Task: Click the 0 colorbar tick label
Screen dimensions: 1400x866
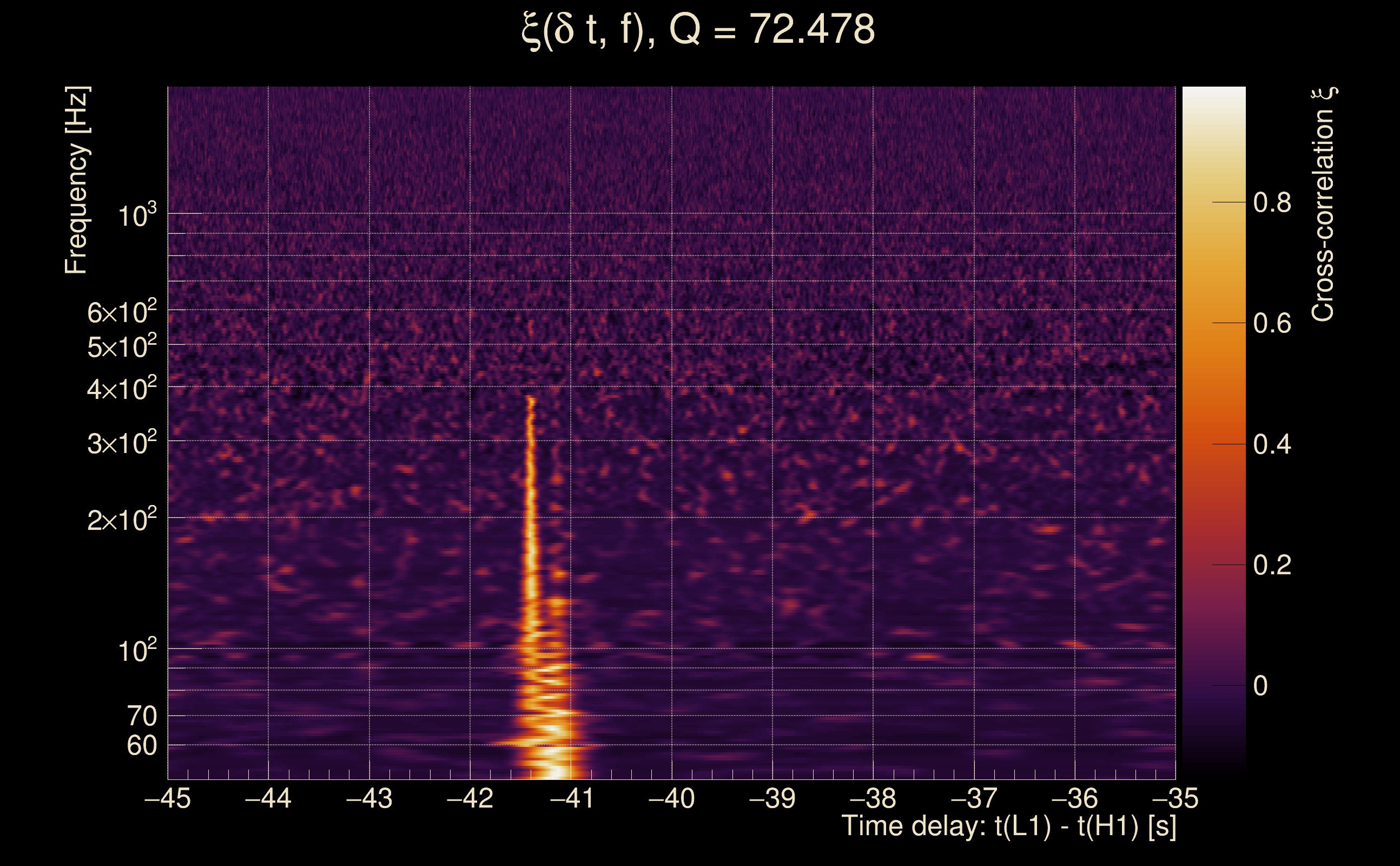Action: [1260, 686]
